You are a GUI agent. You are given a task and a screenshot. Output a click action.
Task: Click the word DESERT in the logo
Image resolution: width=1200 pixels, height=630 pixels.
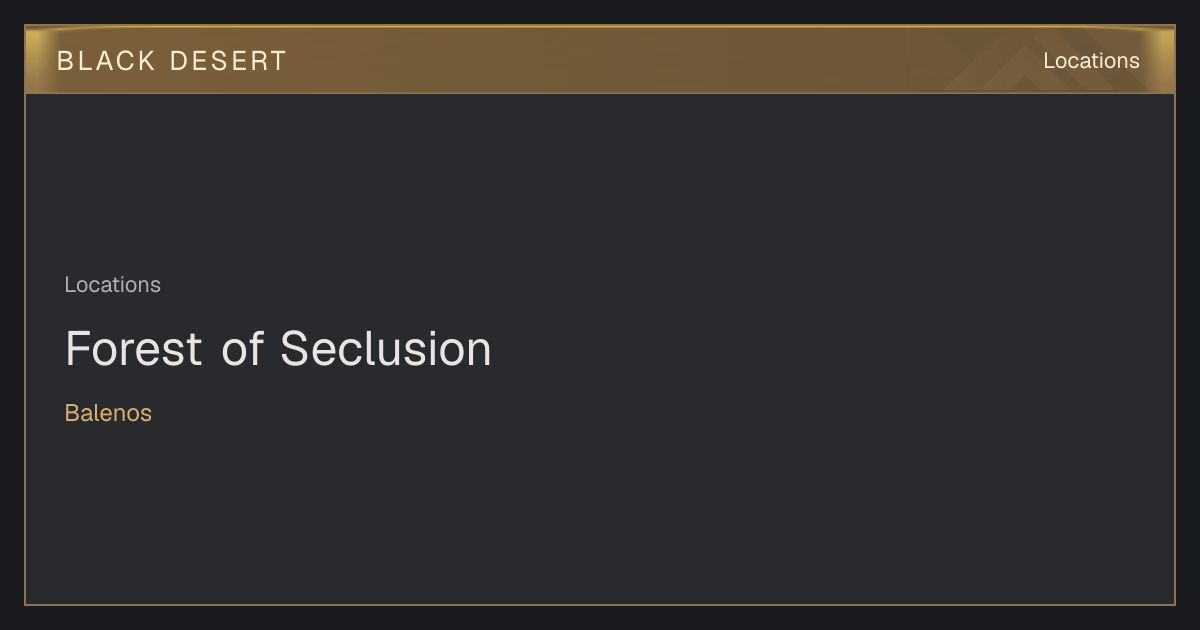pyautogui.click(x=228, y=61)
